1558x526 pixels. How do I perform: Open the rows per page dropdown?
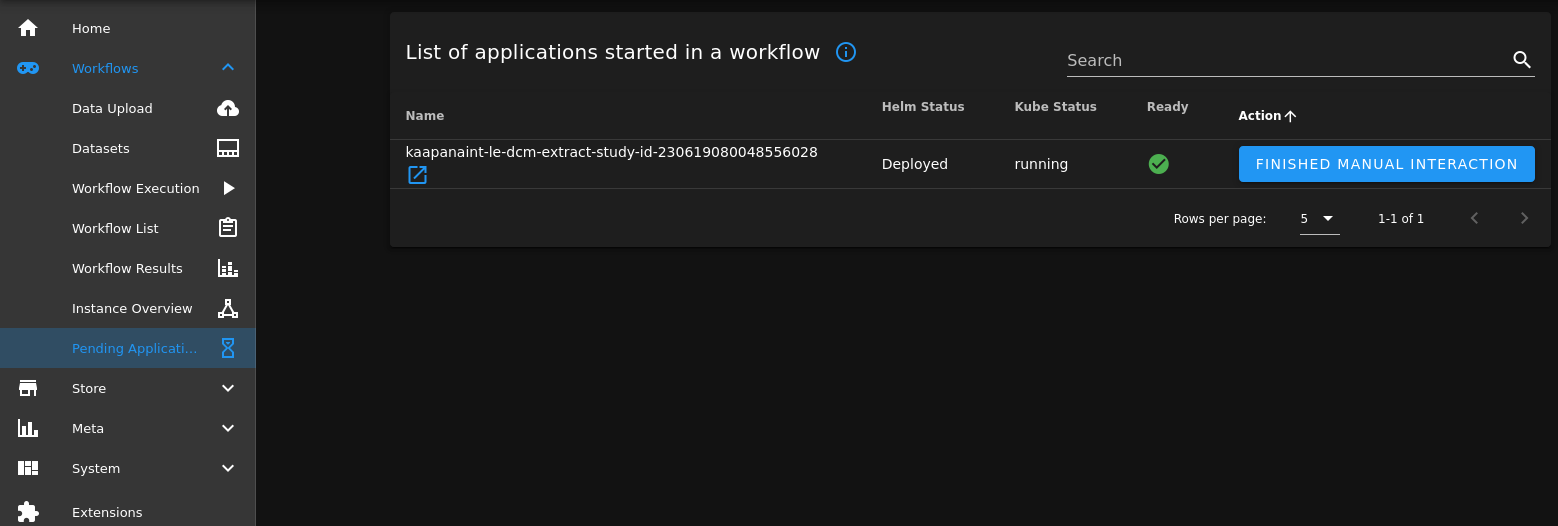point(1319,219)
